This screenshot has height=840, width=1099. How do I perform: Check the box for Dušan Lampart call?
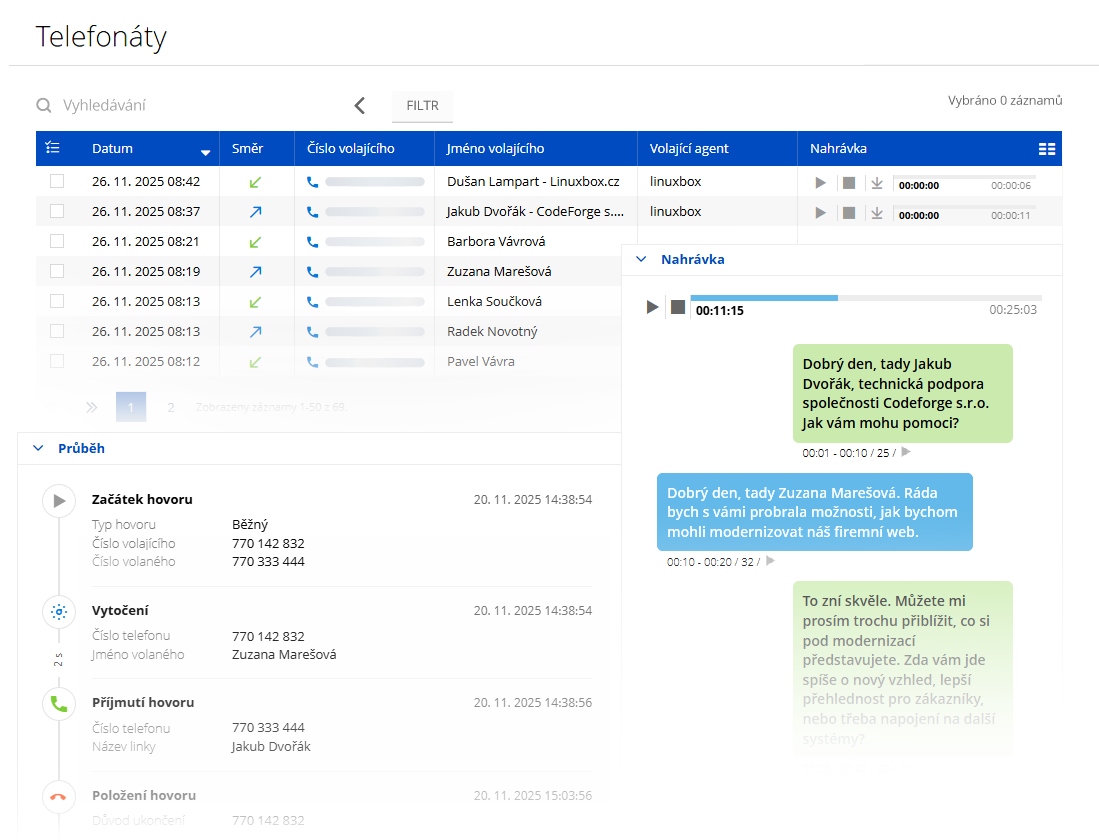pos(57,182)
